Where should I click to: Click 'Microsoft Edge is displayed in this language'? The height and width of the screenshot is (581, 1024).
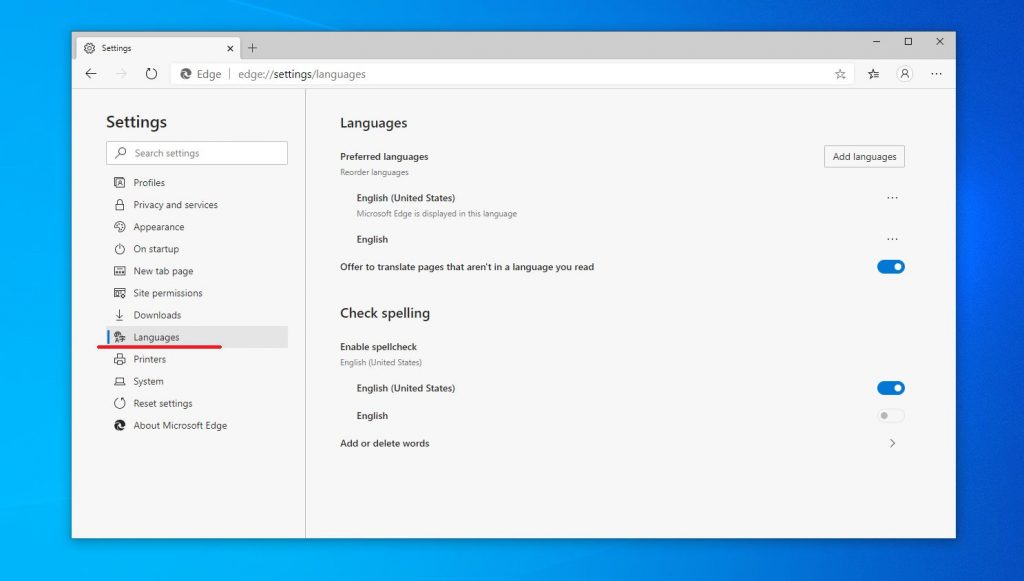pos(436,213)
